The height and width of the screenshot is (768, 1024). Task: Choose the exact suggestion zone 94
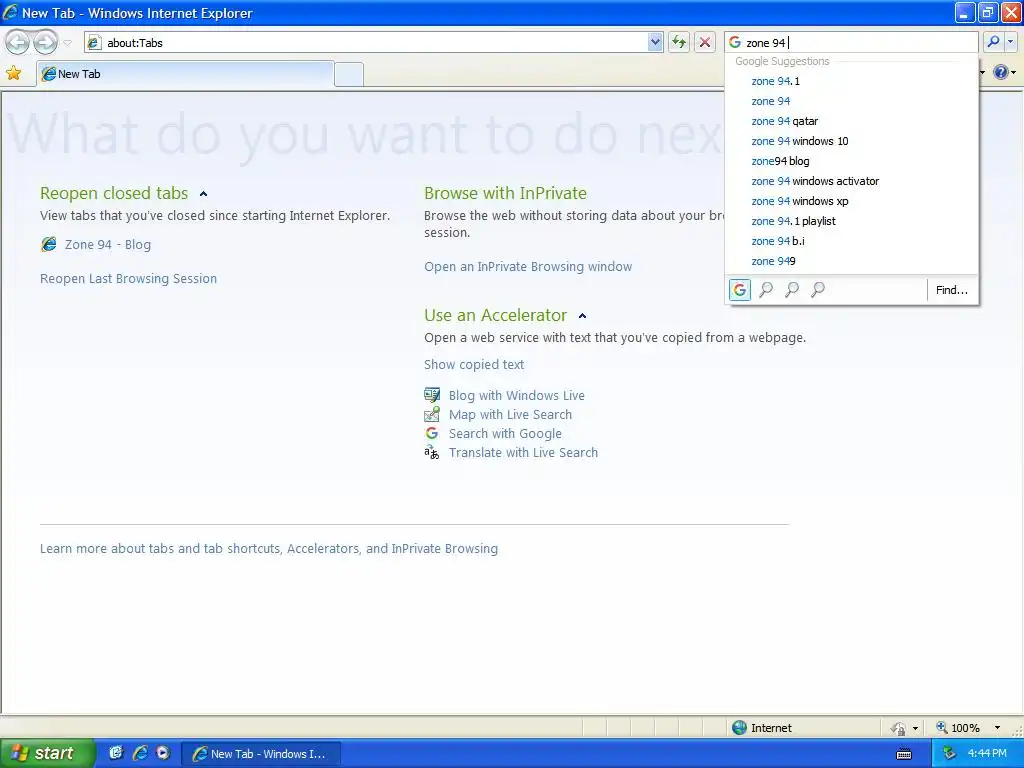(852, 101)
